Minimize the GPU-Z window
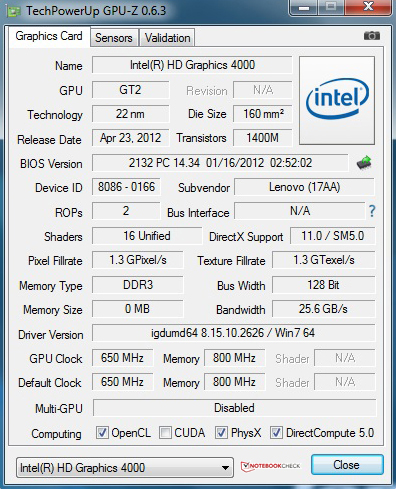This screenshot has width=396, height=489. pyautogui.click(x=304, y=7)
